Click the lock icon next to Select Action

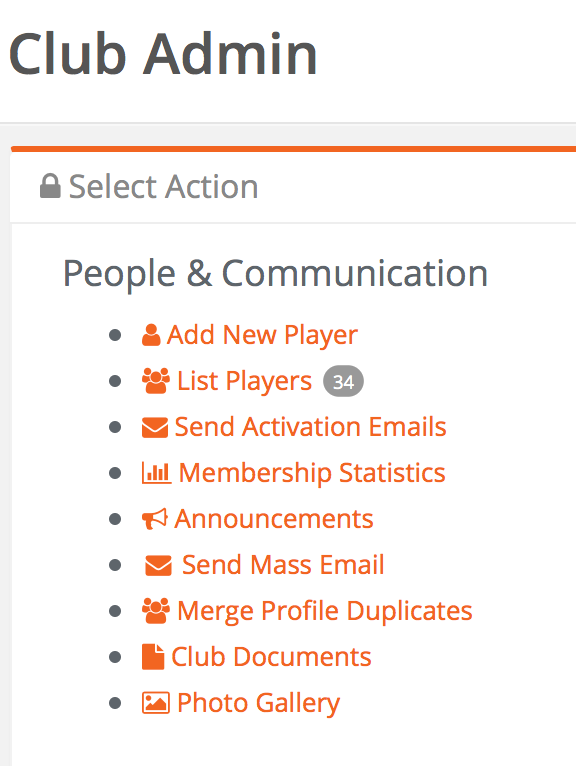(50, 186)
